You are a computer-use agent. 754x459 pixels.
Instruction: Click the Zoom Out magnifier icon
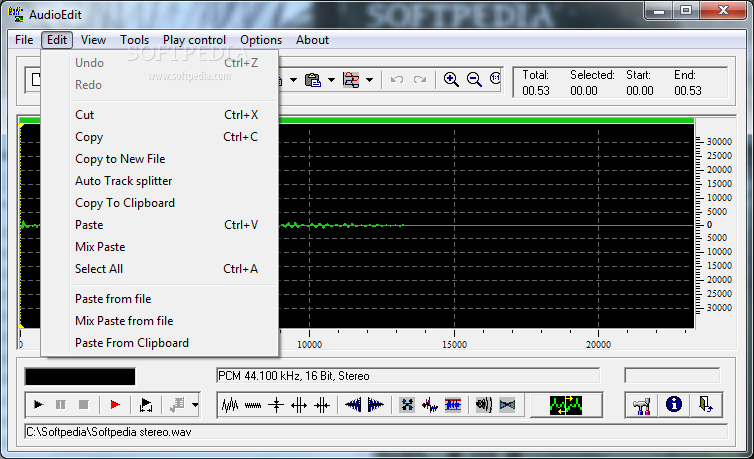click(474, 79)
